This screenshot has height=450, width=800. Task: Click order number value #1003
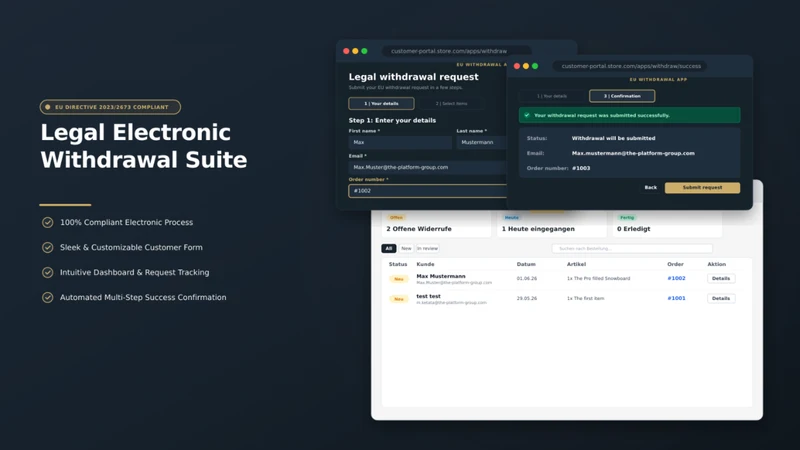pos(581,168)
